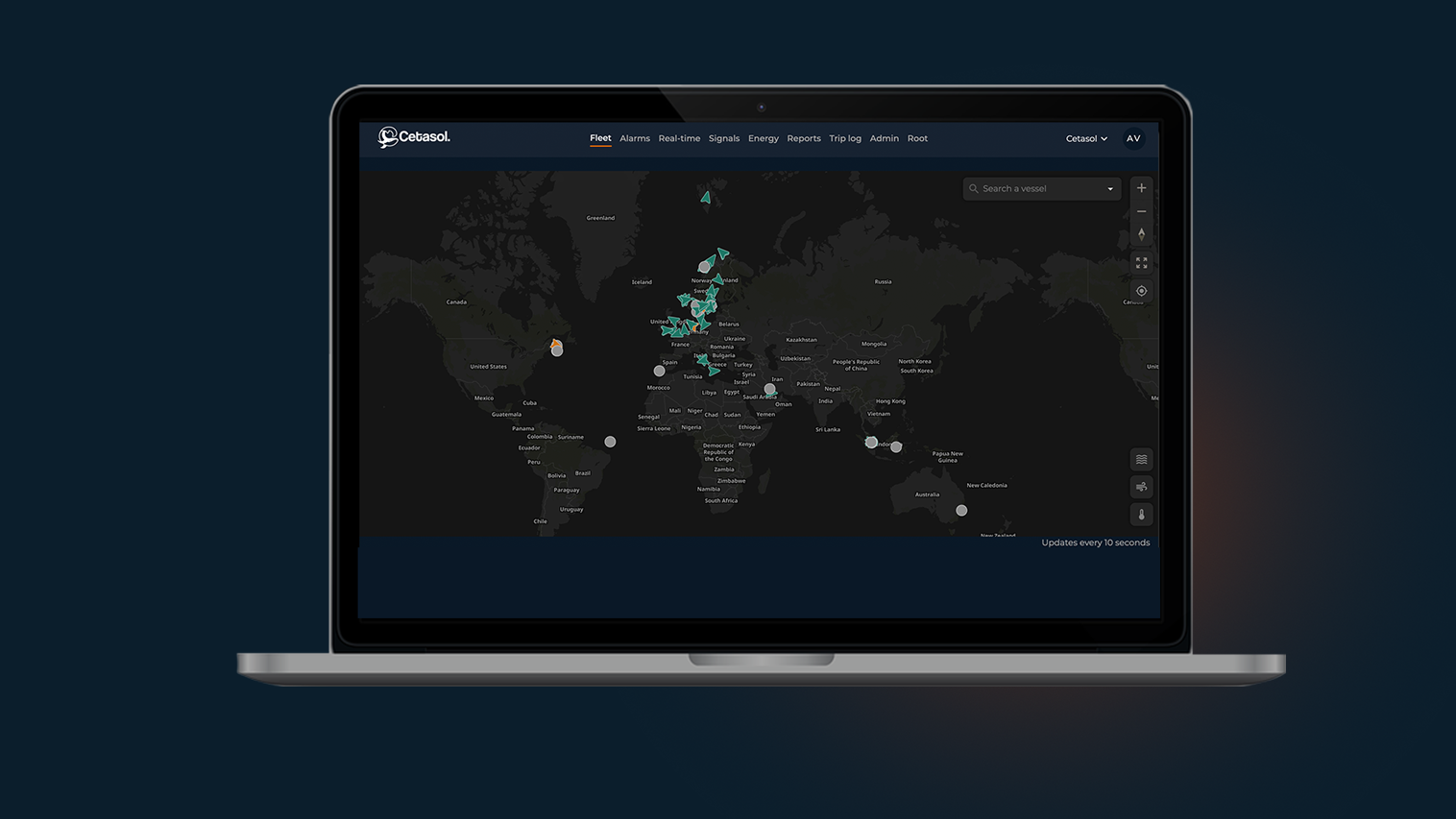This screenshot has height=819, width=1456.
Task: Expand the vessel search dropdown arrow
Action: click(x=1110, y=189)
